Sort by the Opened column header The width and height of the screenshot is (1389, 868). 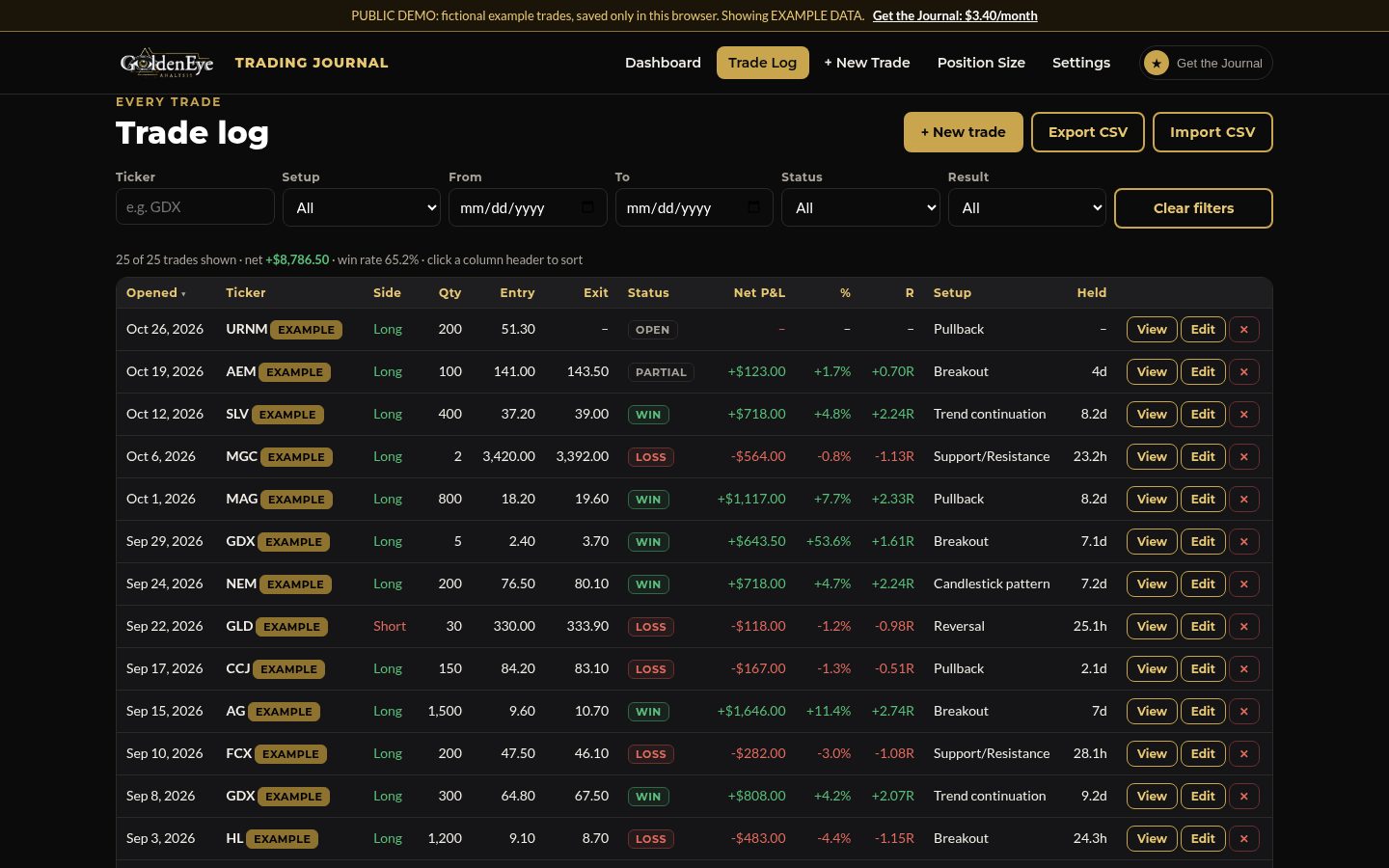click(155, 292)
